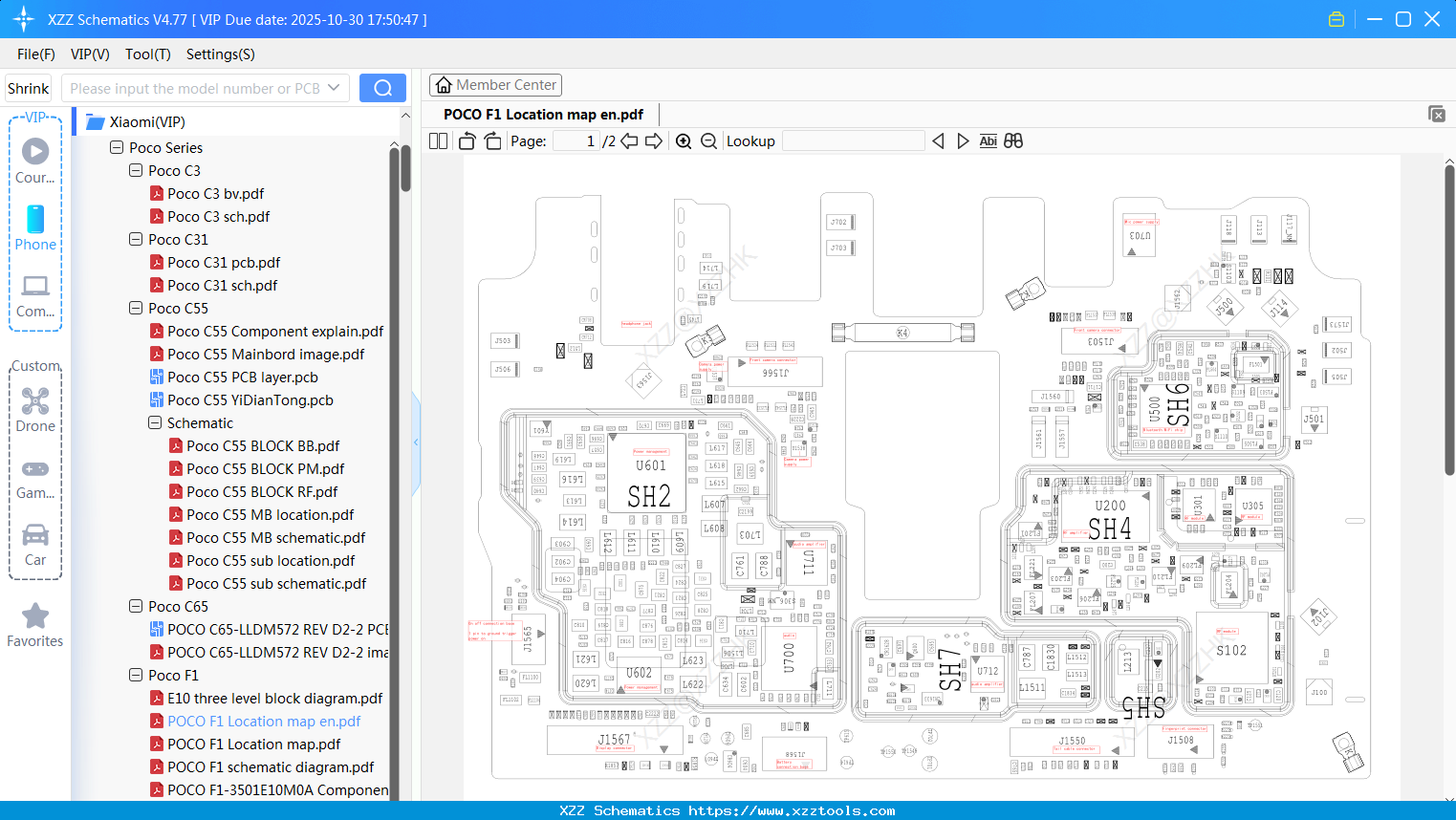The width and height of the screenshot is (1456, 820).
Task: Click the blue search magnifier button
Action: click(x=381, y=87)
